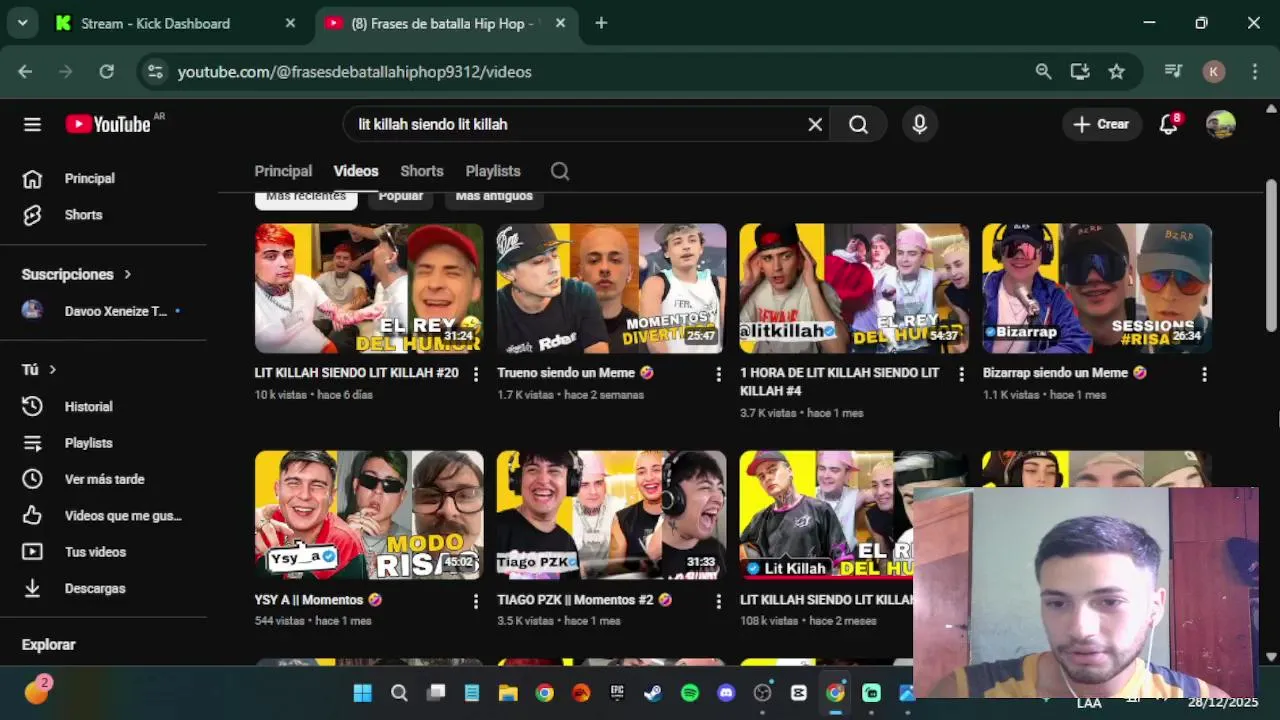1280x720 pixels.
Task: Open Ver más tarde list
Action: click(104, 479)
